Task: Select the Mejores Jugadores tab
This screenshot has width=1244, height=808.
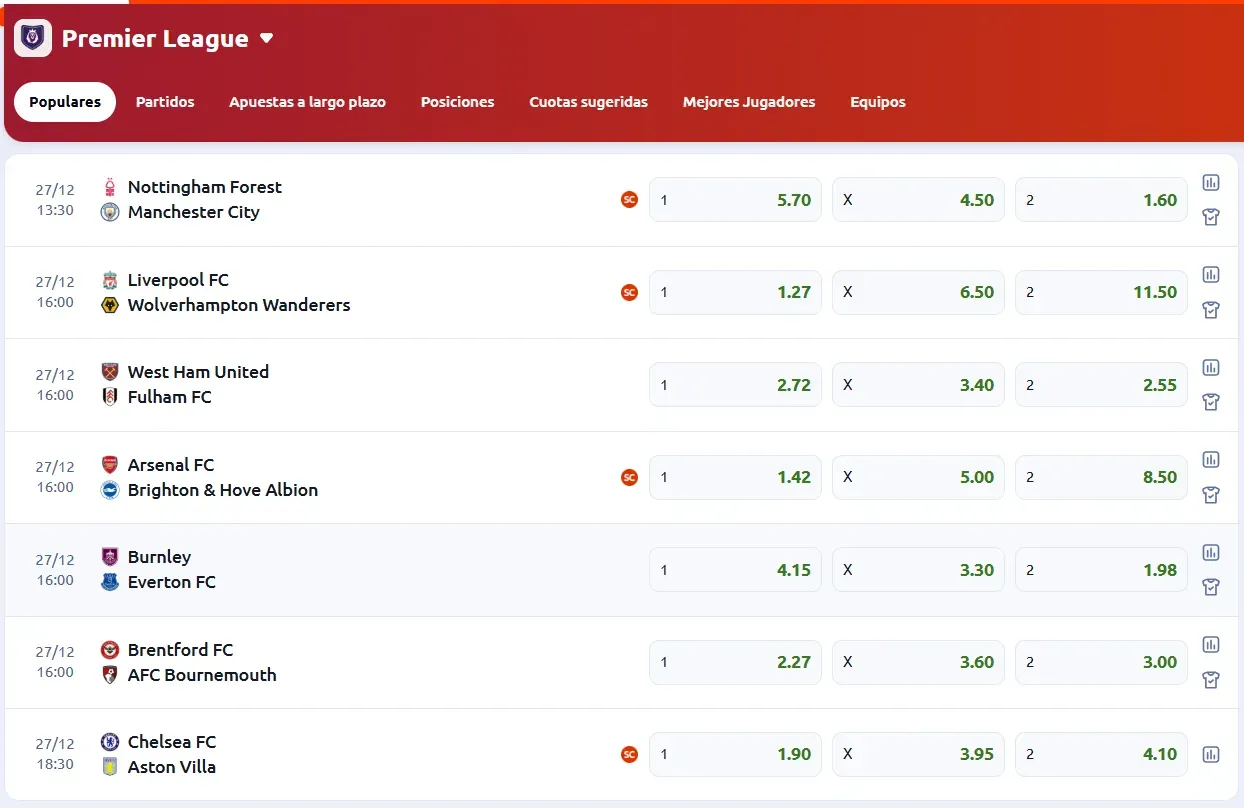Action: pyautogui.click(x=748, y=102)
